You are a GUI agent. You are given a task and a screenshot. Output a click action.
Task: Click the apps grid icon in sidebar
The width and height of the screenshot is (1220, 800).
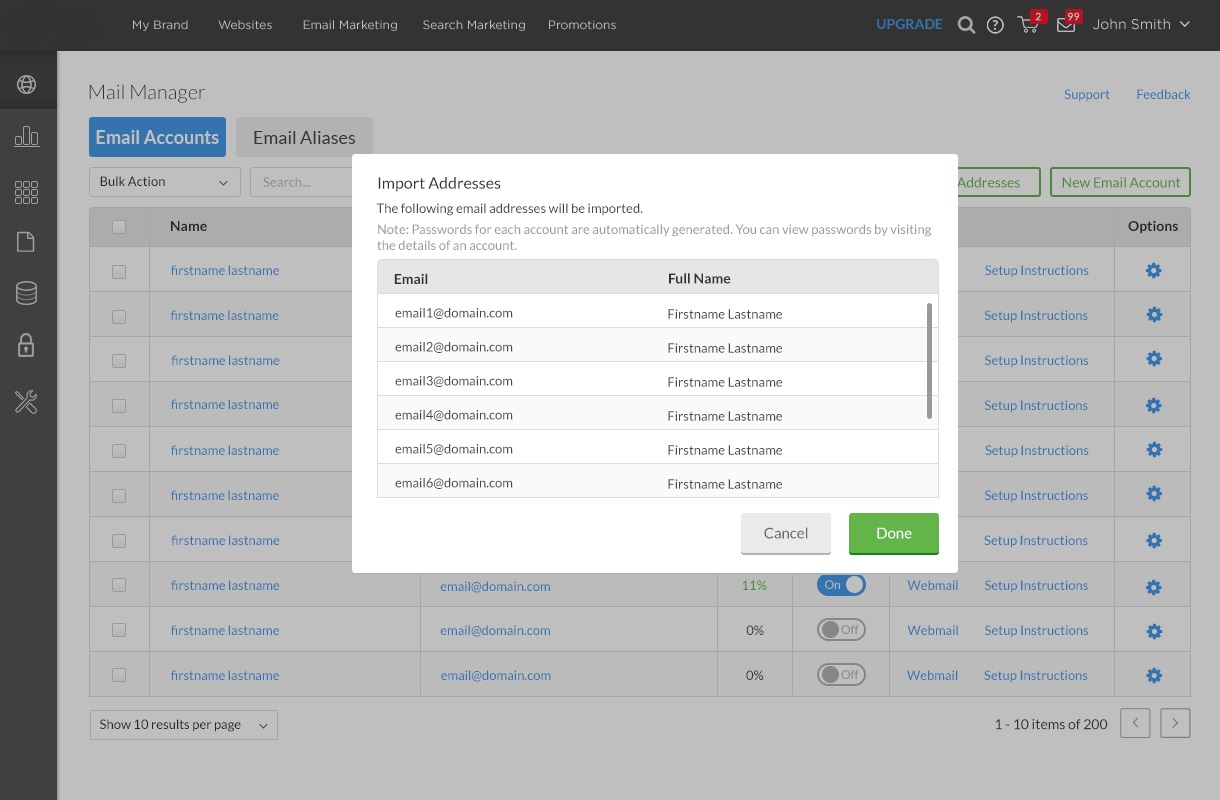[27, 192]
